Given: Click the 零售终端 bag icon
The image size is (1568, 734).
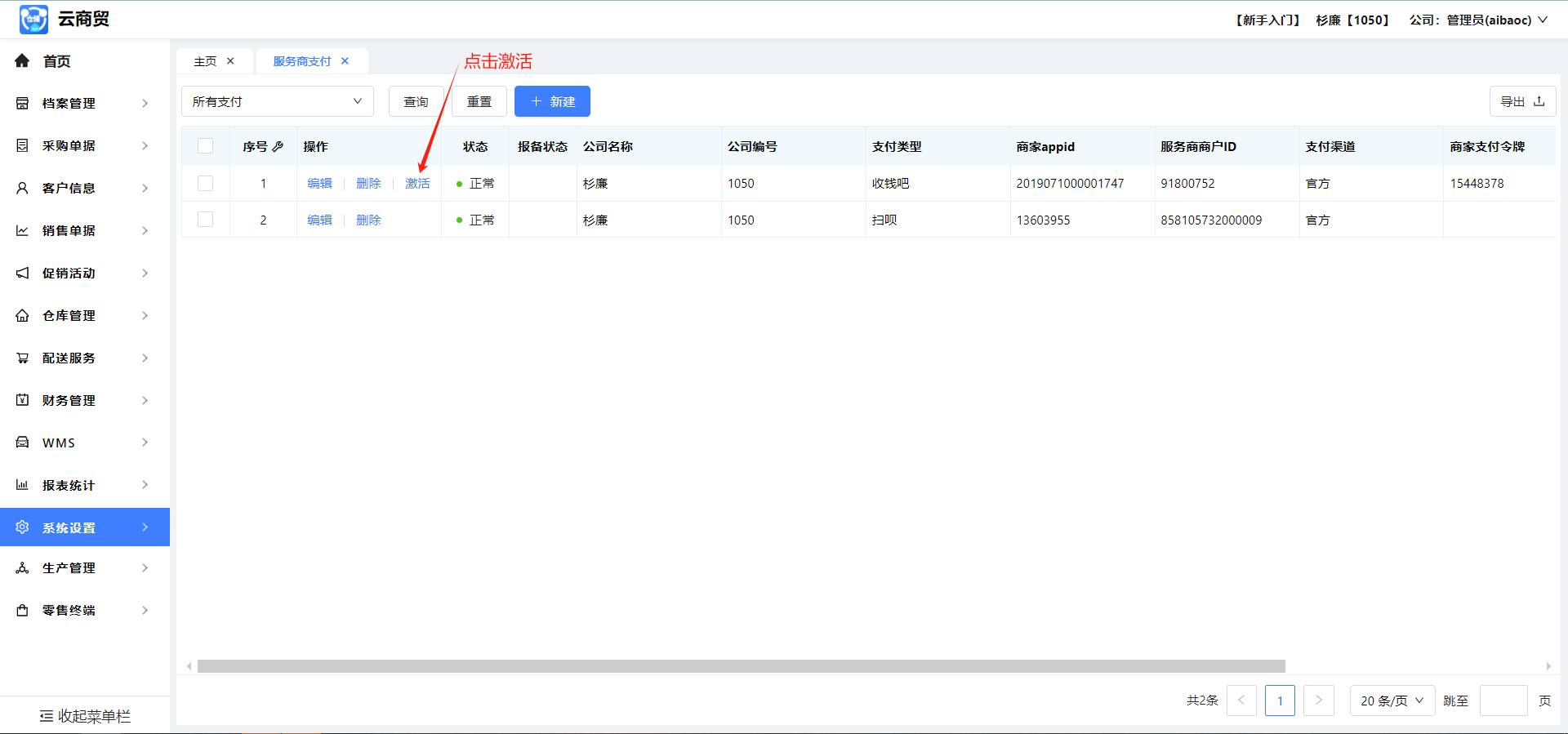Looking at the screenshot, I should (22, 611).
